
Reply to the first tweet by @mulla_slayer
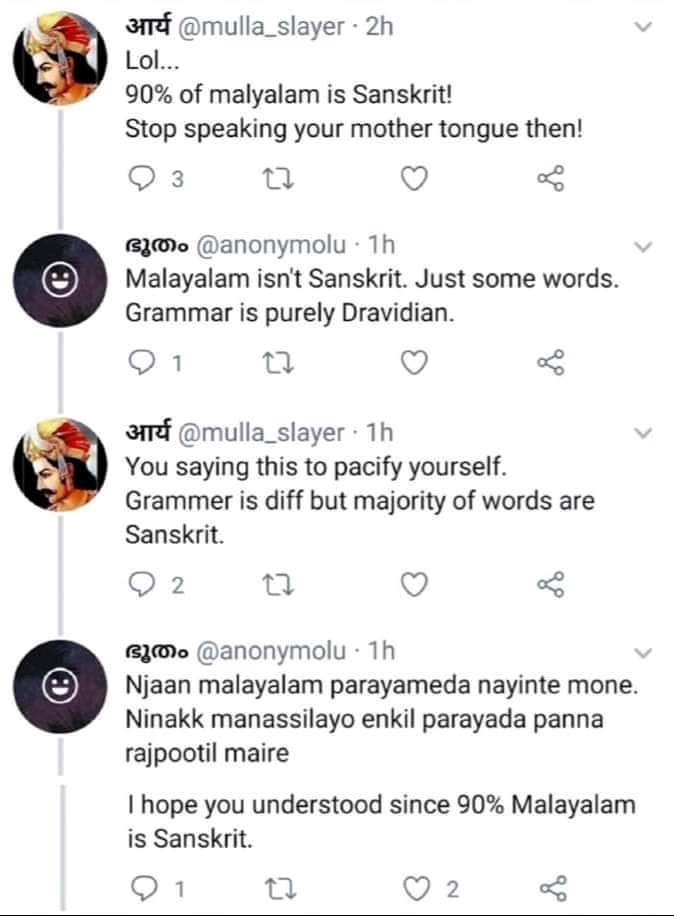[142, 179]
